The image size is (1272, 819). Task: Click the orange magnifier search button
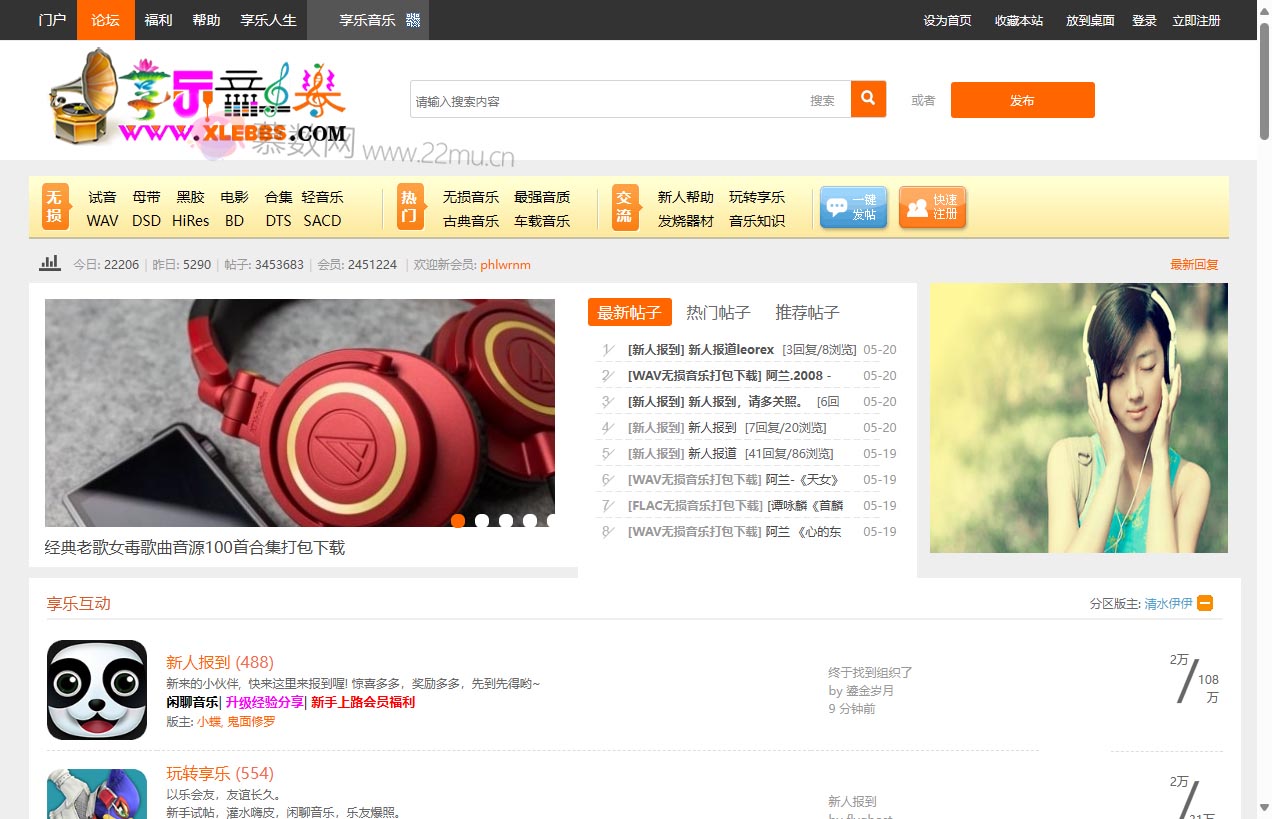(x=868, y=99)
